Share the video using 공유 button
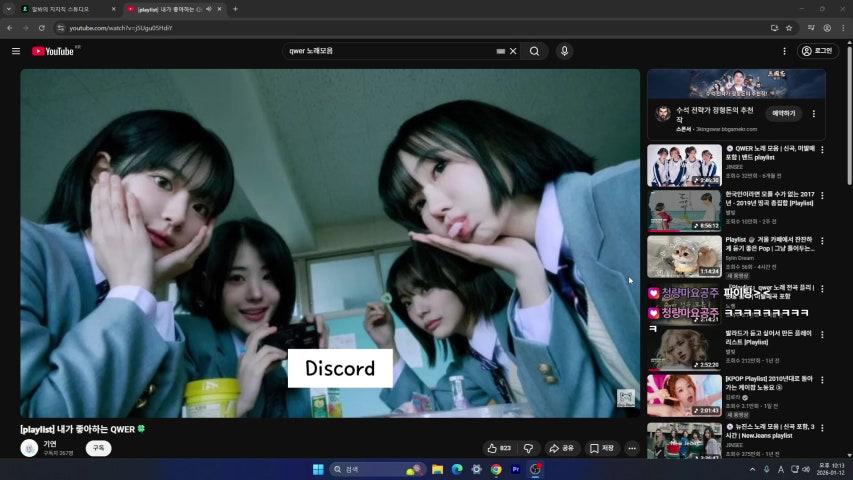The height and width of the screenshot is (480, 853). coord(561,449)
